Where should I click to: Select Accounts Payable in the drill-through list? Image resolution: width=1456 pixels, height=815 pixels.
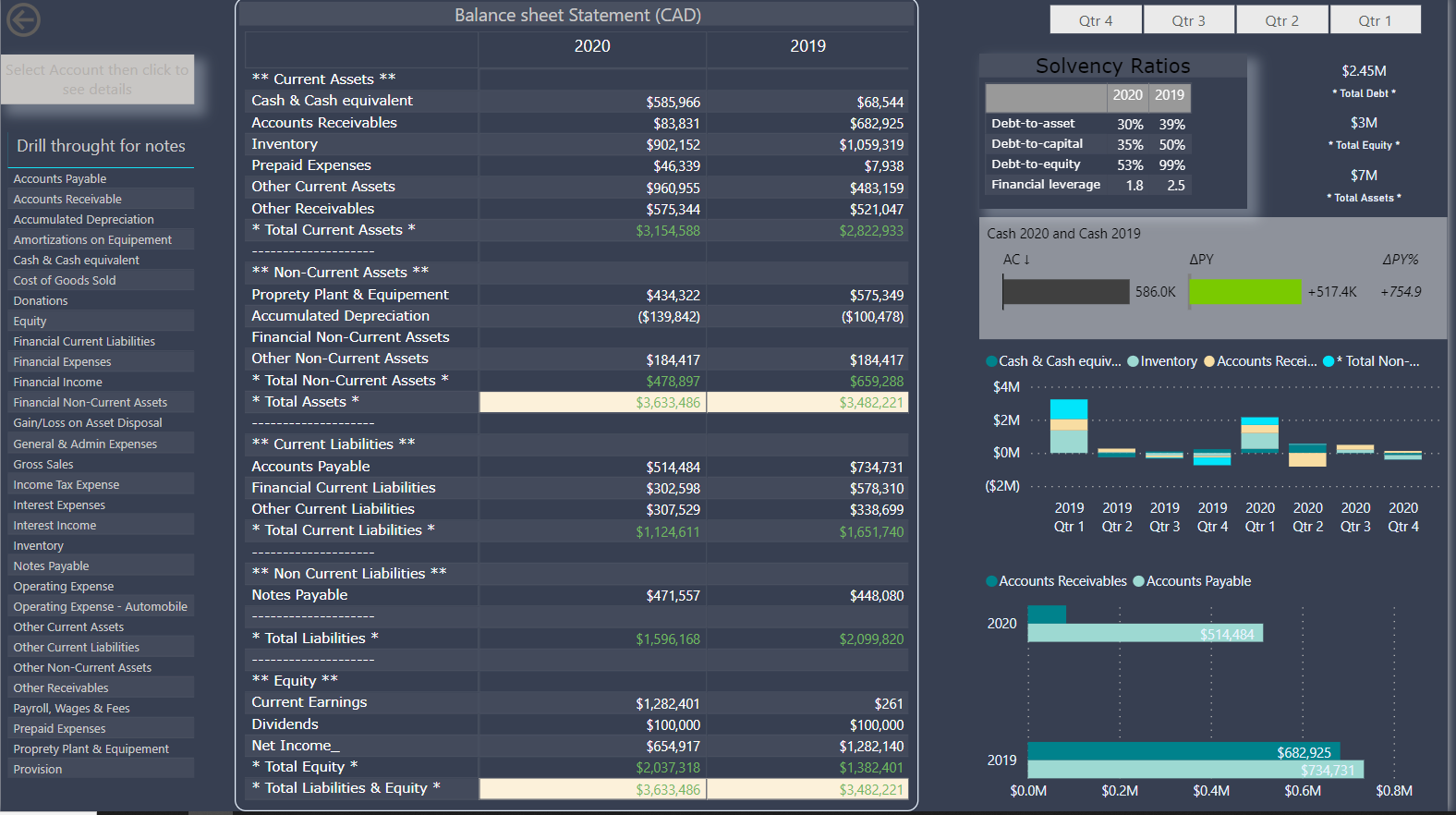60,179
